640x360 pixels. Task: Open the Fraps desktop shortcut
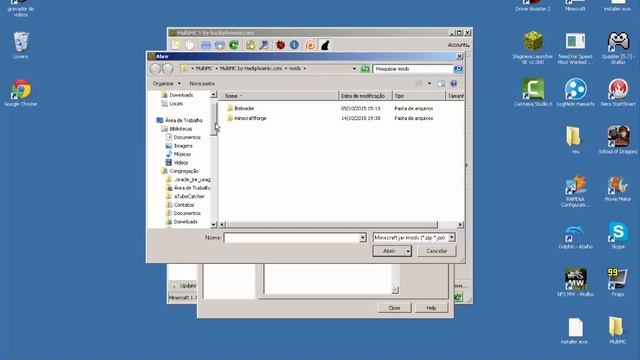coord(618,282)
